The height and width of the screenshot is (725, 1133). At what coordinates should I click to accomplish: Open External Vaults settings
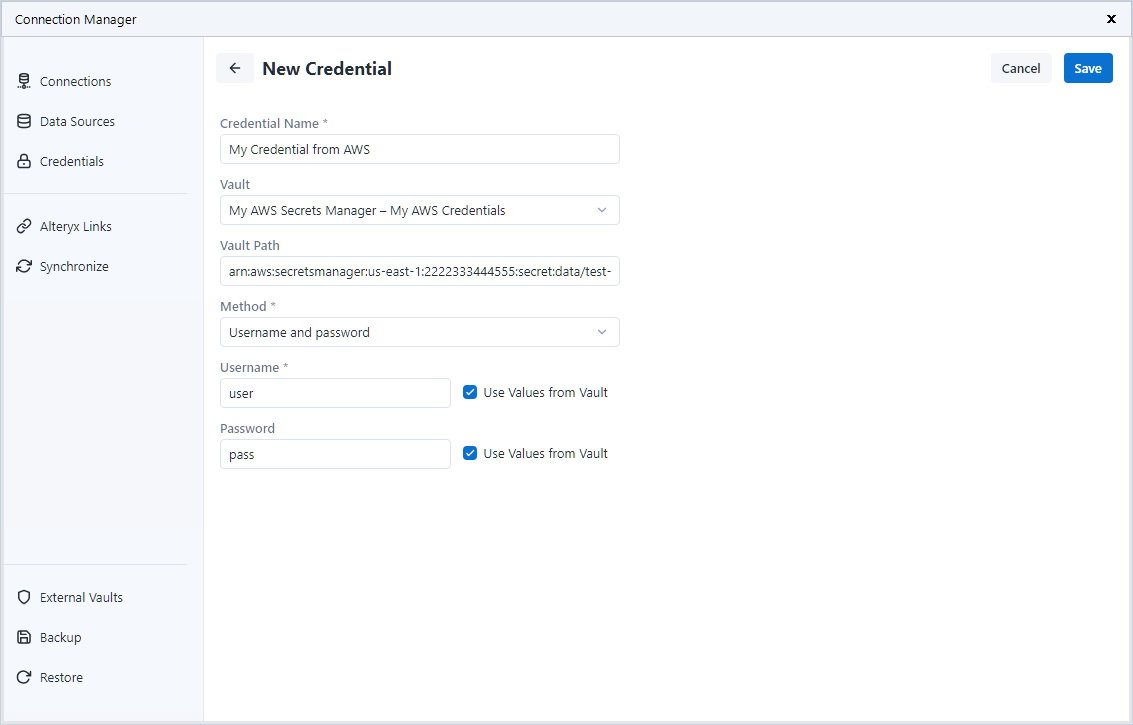[x=24, y=597]
